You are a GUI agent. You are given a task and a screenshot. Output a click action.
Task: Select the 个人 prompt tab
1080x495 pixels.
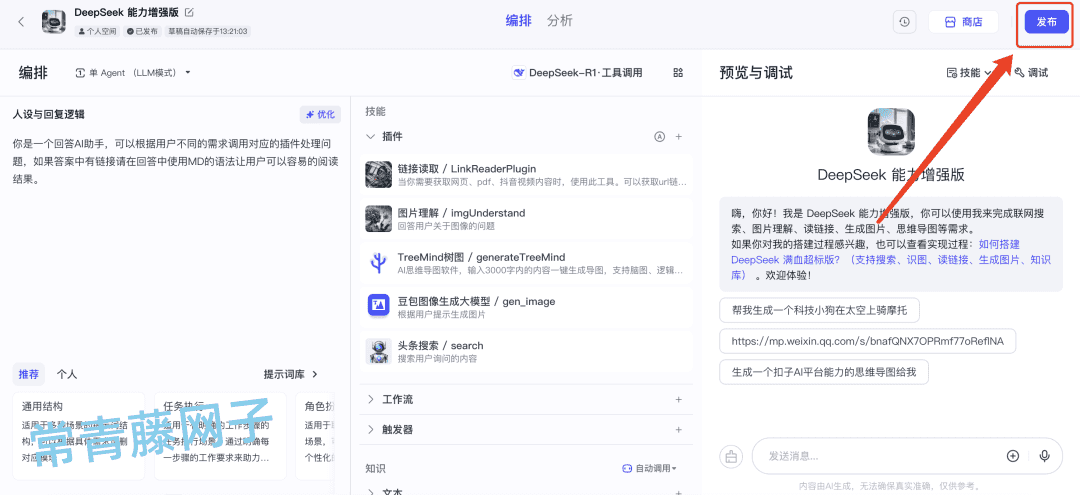pos(67,375)
